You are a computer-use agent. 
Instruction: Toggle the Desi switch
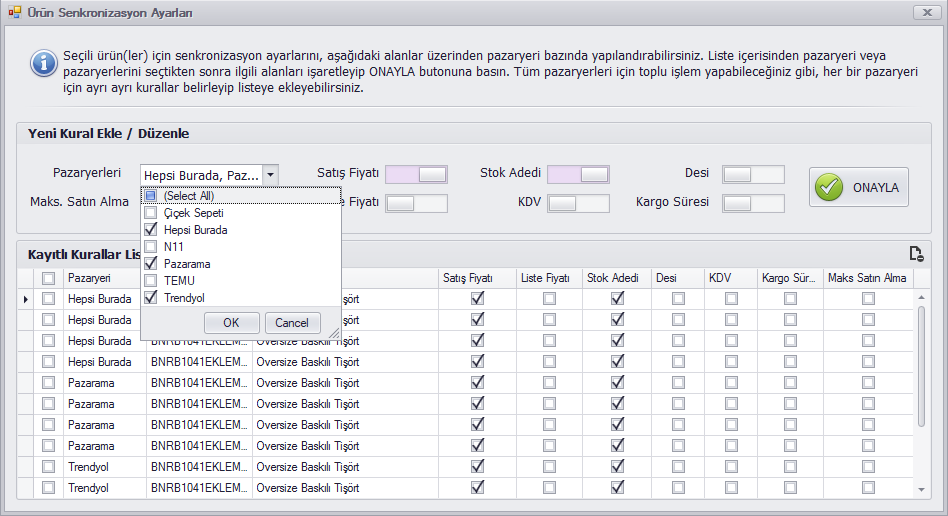tap(753, 174)
